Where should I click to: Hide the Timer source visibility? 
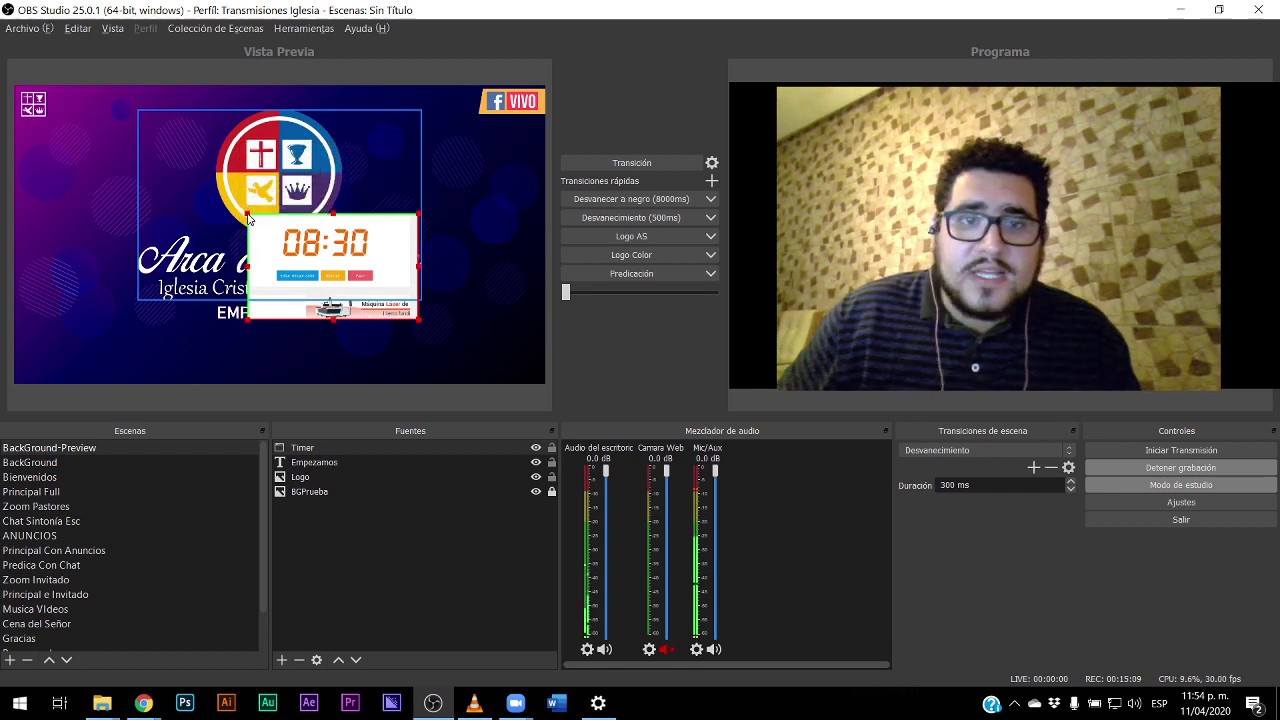[x=536, y=448]
